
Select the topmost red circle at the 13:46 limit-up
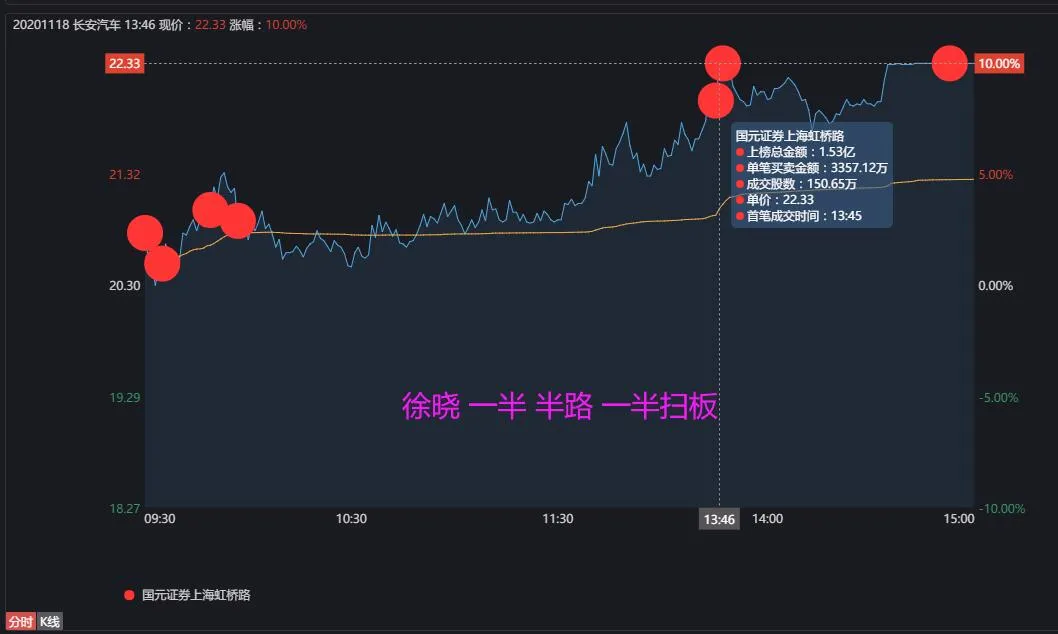[721, 62]
